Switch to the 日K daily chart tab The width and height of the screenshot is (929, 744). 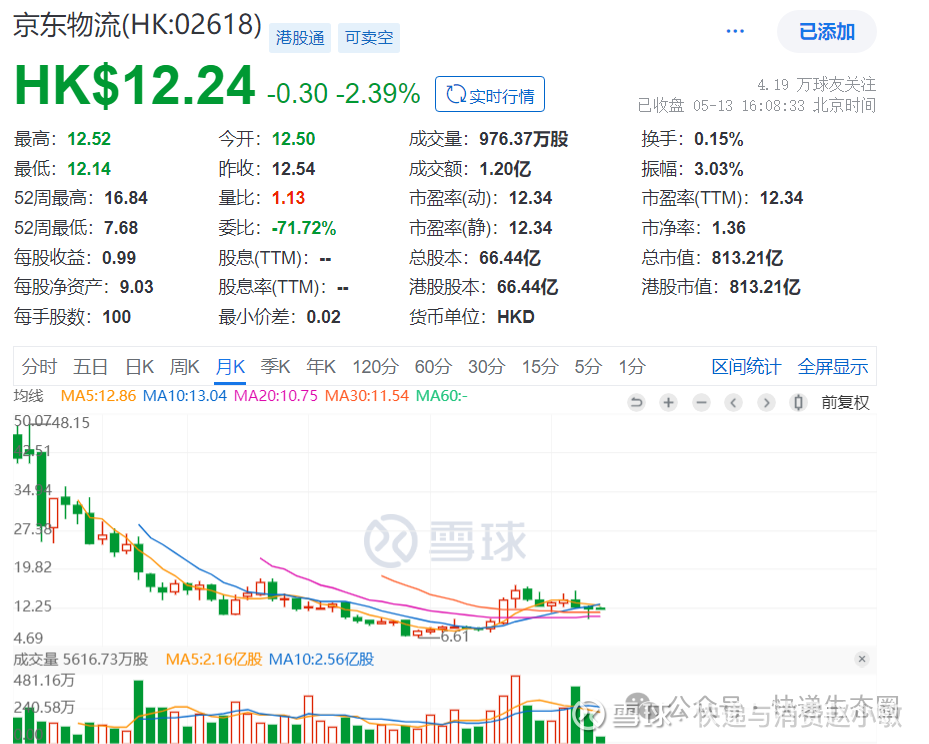click(x=139, y=366)
